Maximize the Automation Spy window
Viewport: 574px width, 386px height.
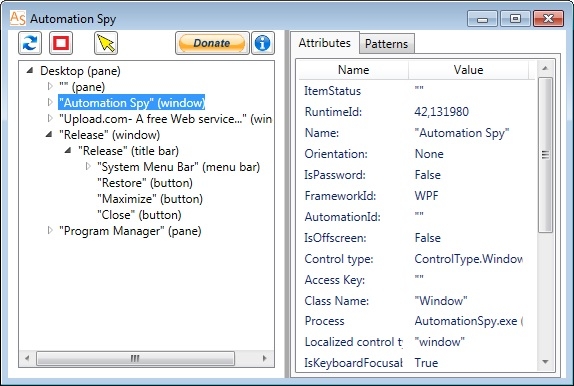point(515,18)
